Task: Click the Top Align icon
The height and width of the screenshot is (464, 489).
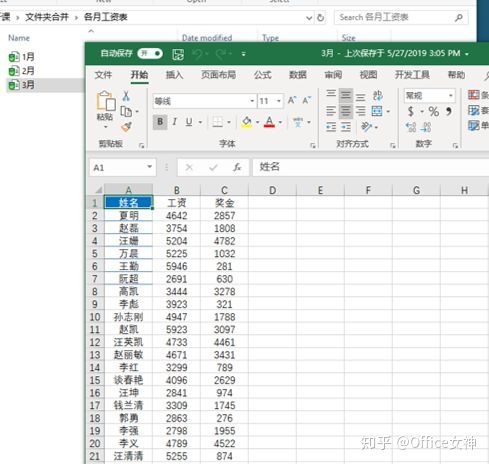Action: [x=331, y=94]
